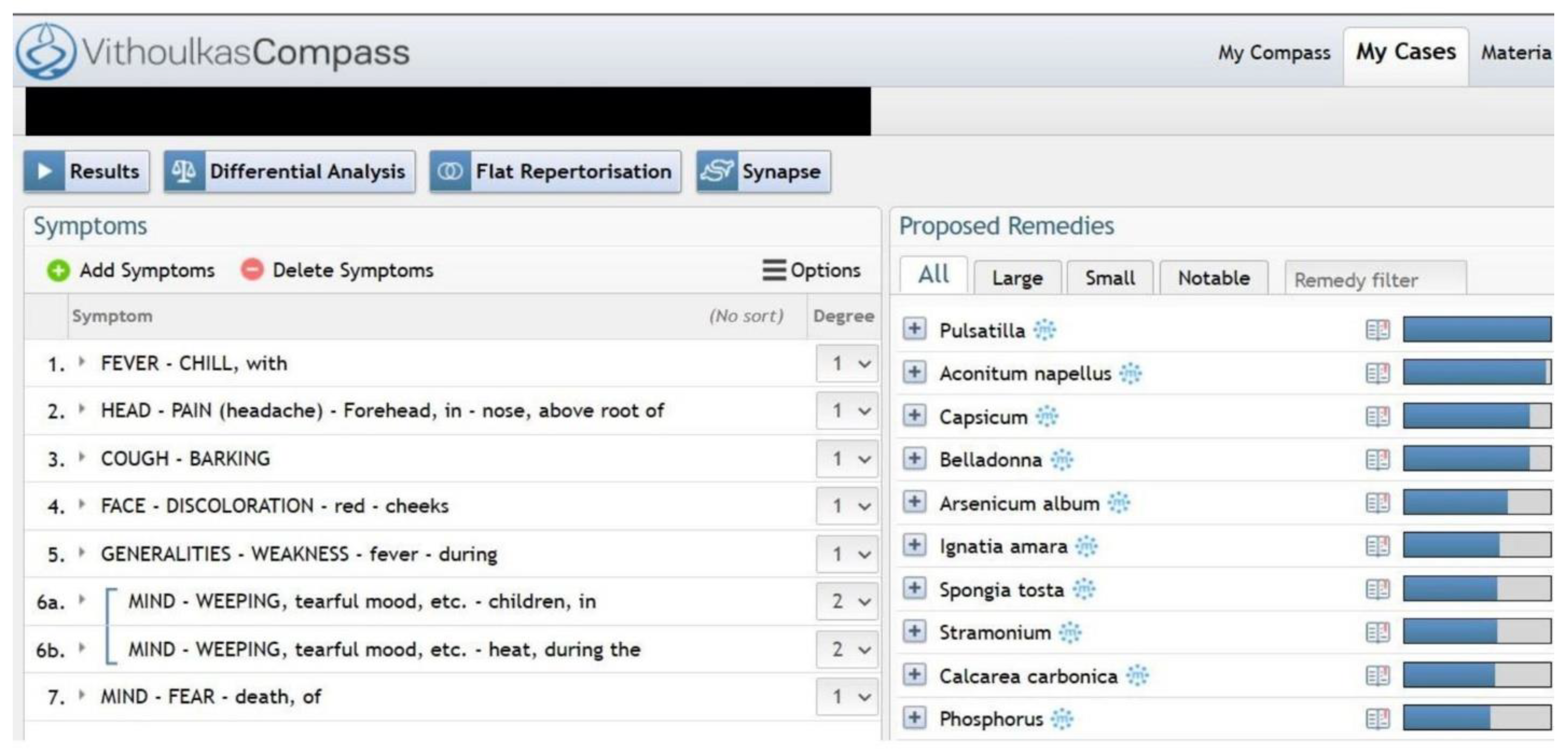Click blue badge icon beside Spongia tosta

pyautogui.click(x=1084, y=589)
